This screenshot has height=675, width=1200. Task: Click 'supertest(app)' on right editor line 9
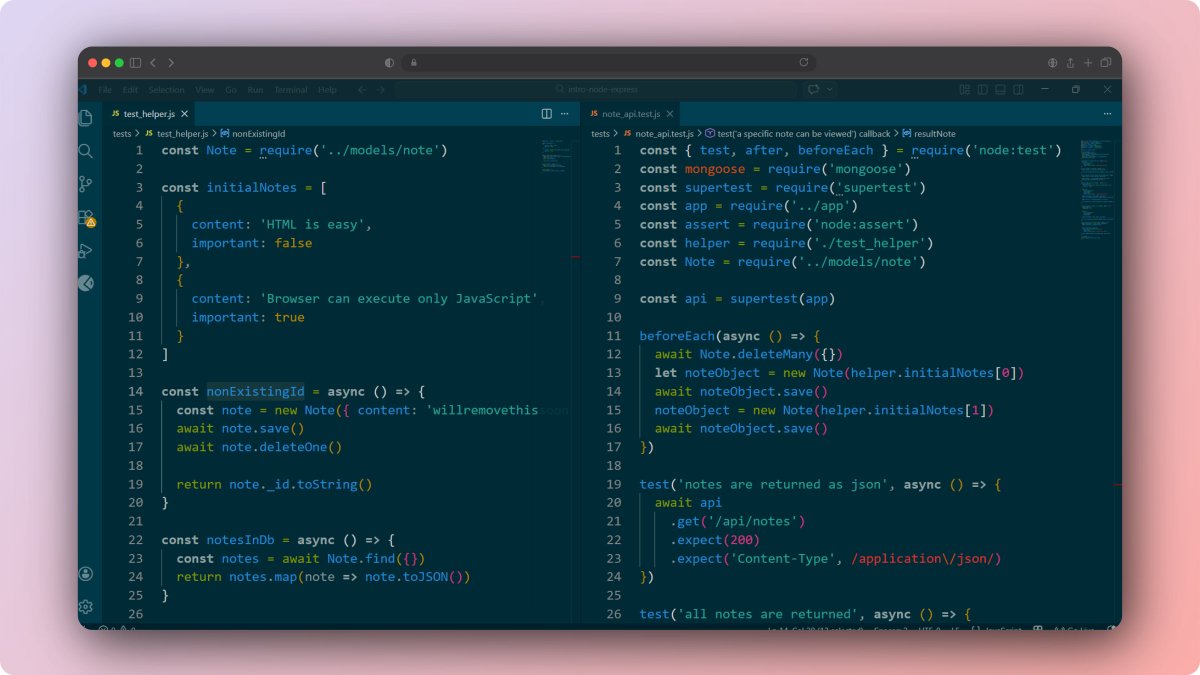(x=782, y=299)
